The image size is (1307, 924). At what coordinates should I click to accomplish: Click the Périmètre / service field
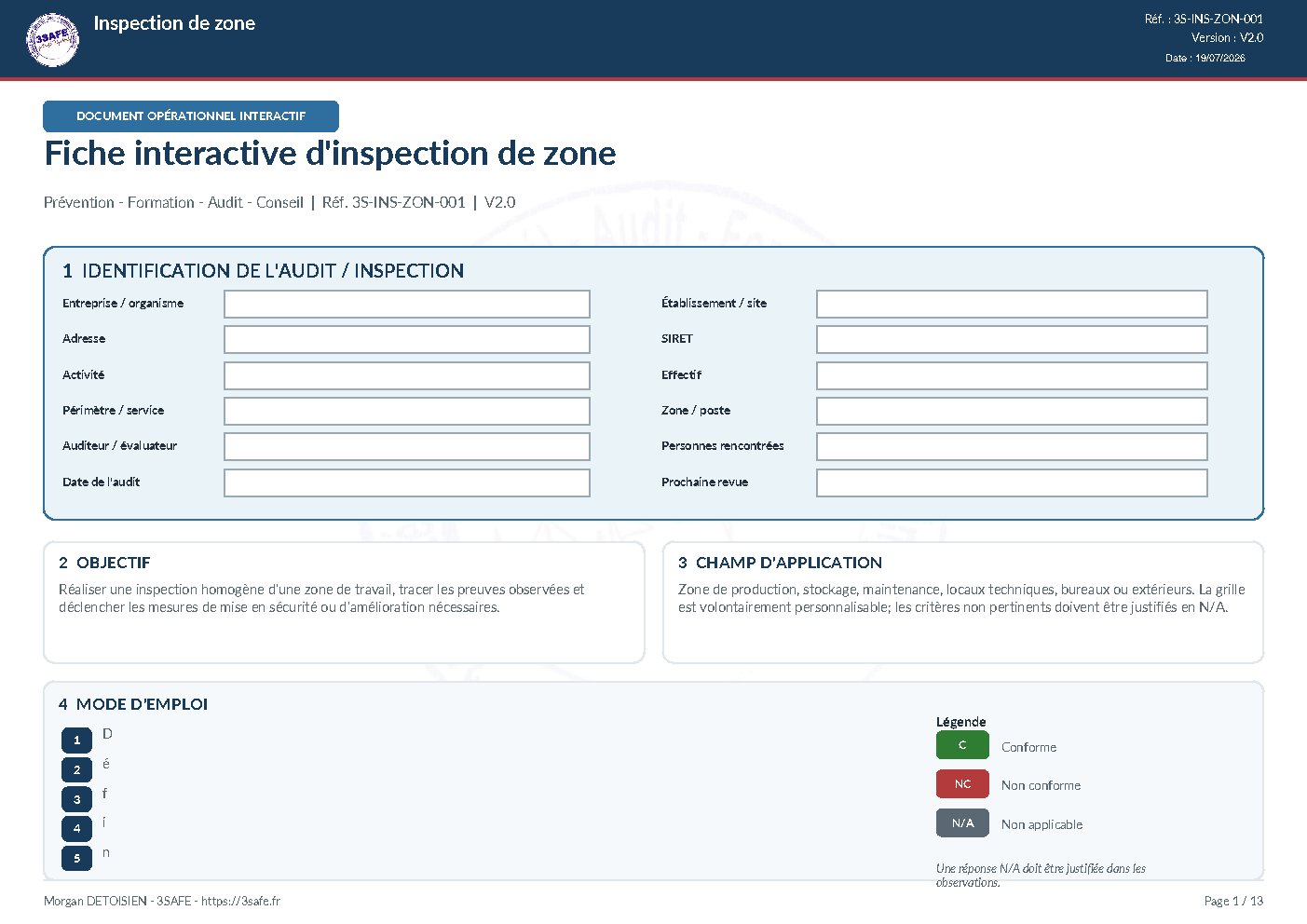407,411
